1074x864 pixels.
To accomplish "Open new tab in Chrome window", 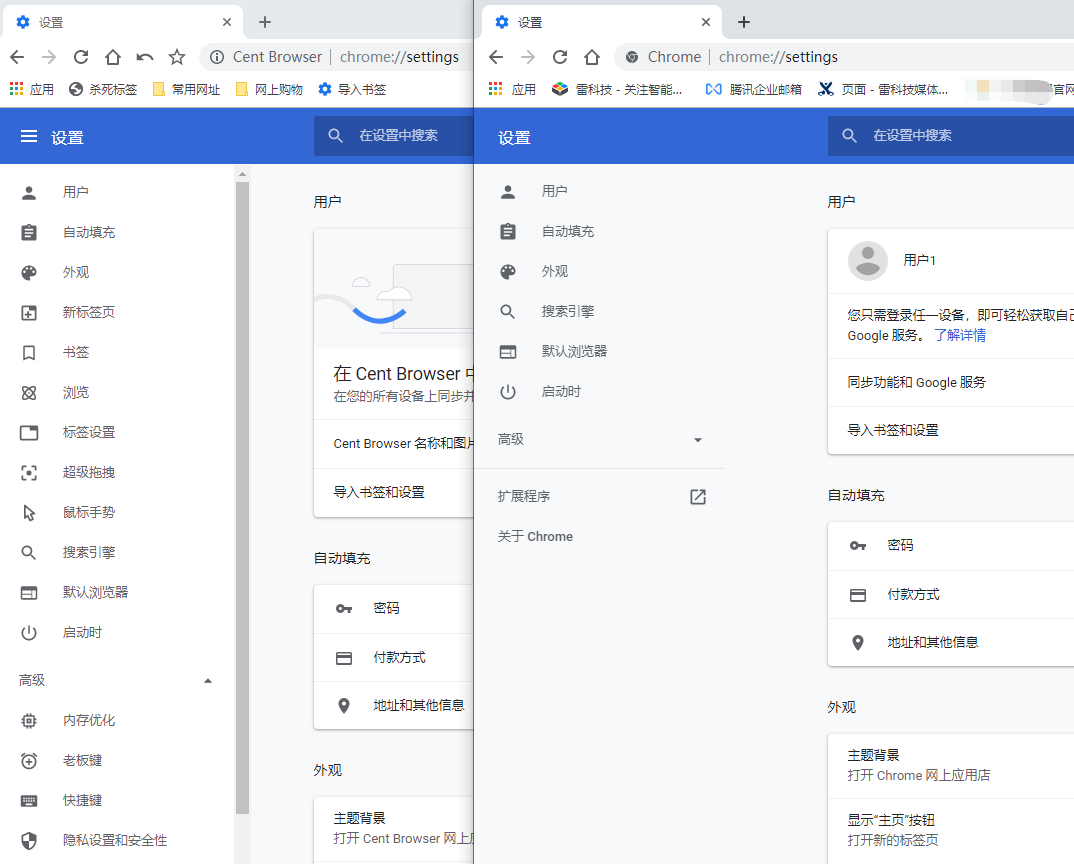I will tap(744, 22).
